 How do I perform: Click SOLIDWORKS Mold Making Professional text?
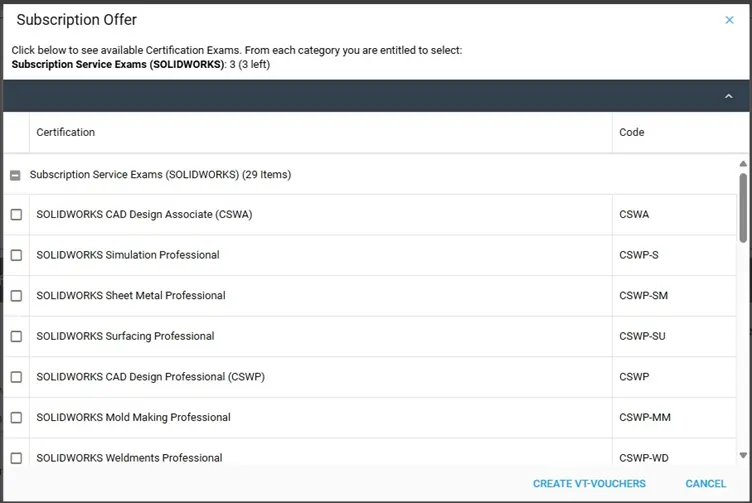[x=133, y=417]
